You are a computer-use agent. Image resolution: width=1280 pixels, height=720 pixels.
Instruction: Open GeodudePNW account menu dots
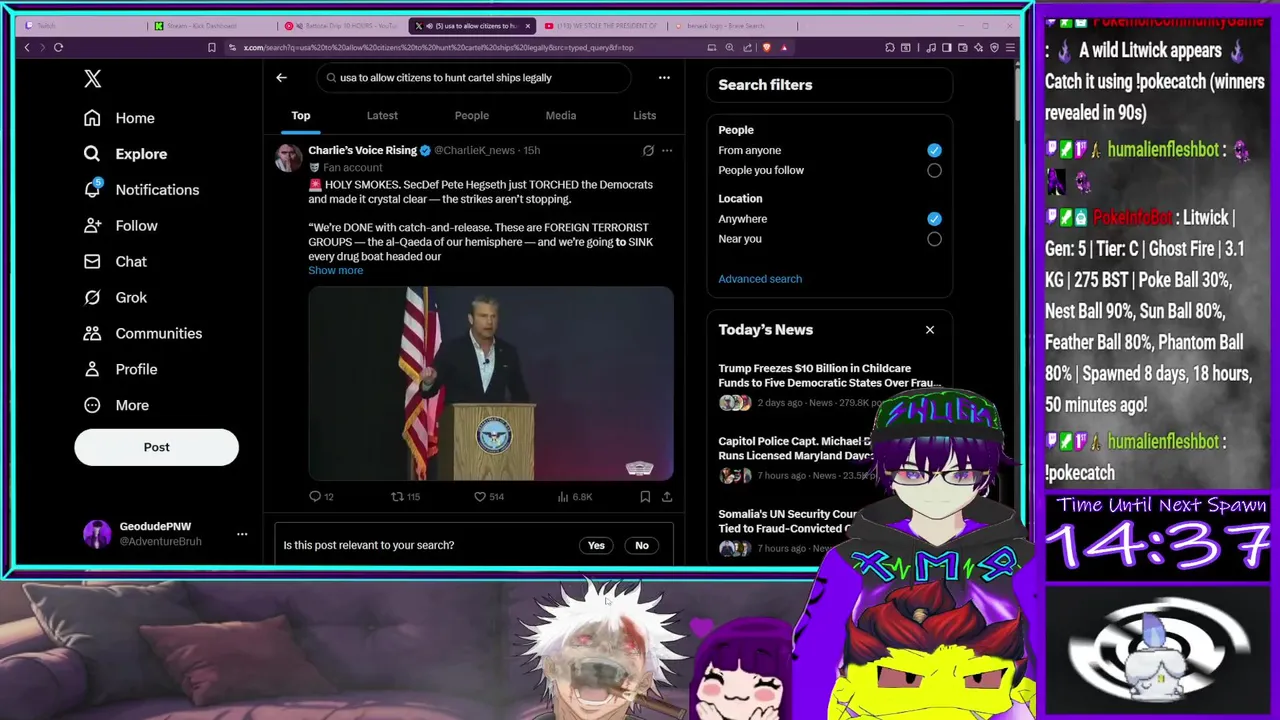(242, 534)
